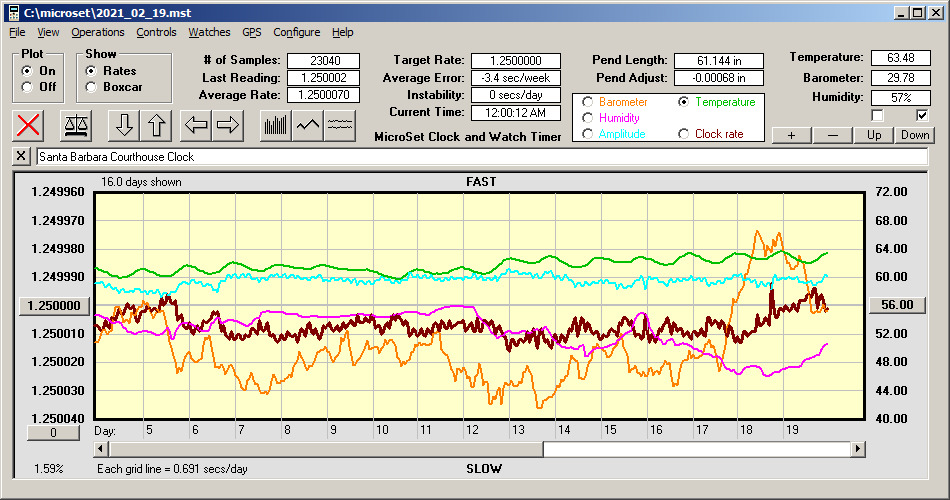Screen dimensions: 950x500
Task: Click the up arrow toolbar button
Action: (156, 125)
